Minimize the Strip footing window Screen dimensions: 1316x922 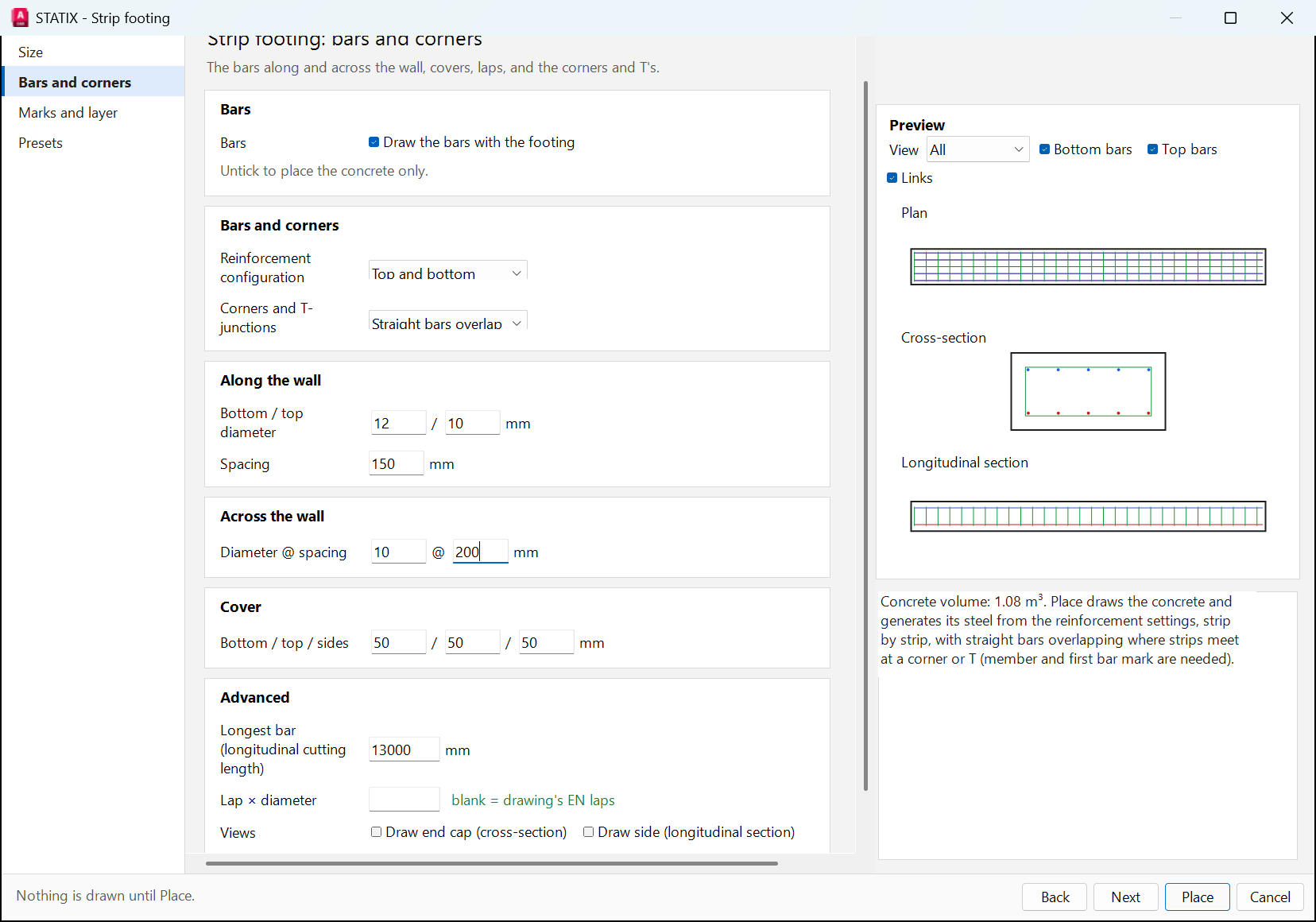pyautogui.click(x=1175, y=17)
